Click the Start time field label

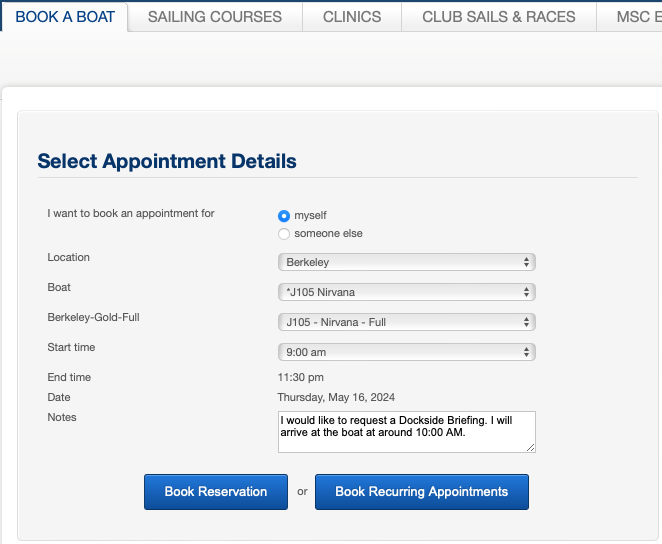[72, 347]
